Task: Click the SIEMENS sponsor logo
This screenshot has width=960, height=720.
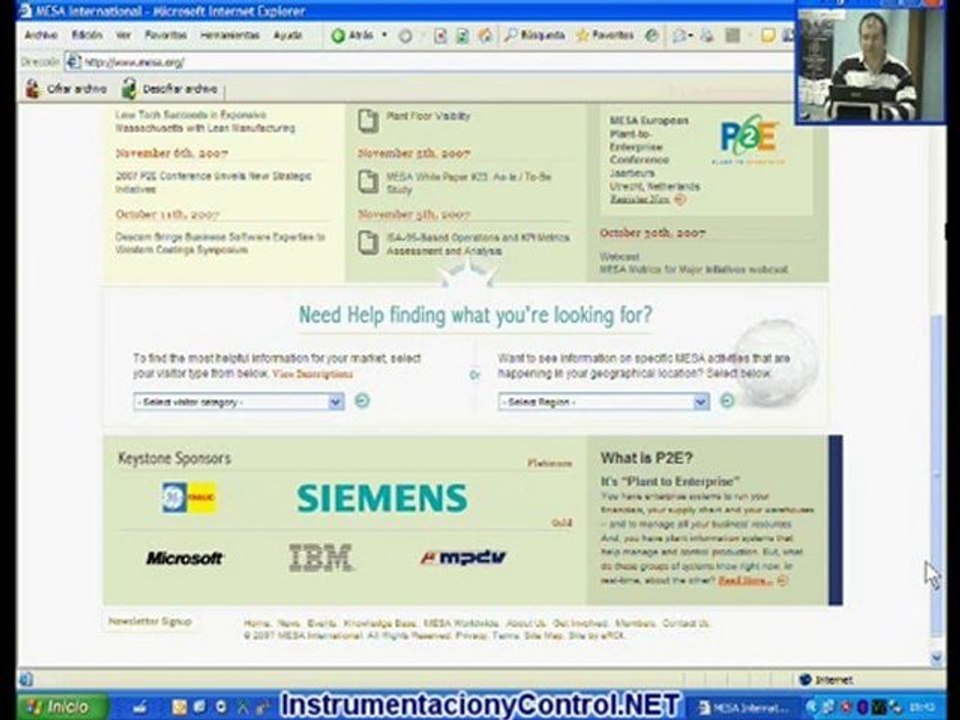Action: [x=382, y=498]
